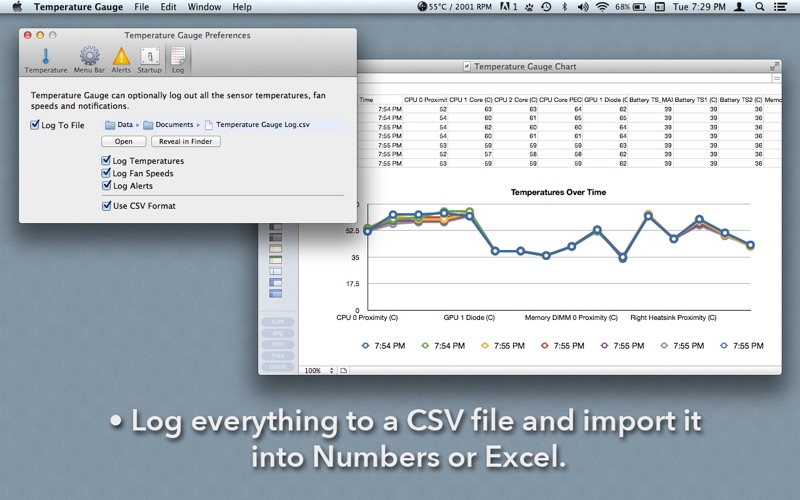Open the Alerts preferences pane

[121, 60]
